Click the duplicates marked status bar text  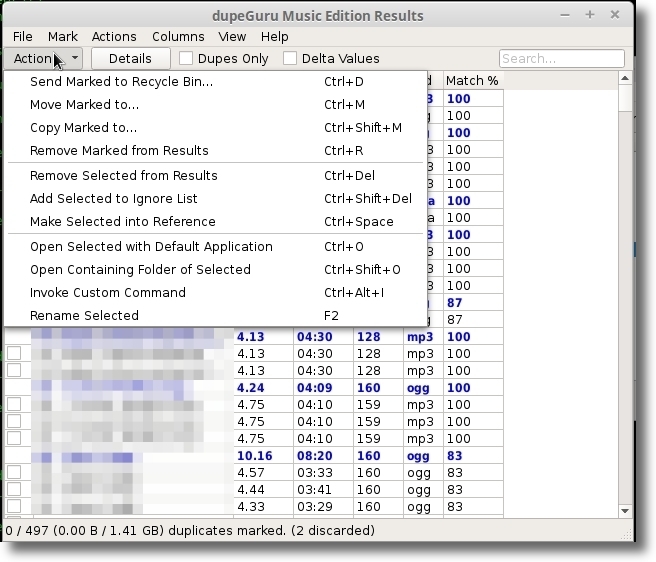190,531
